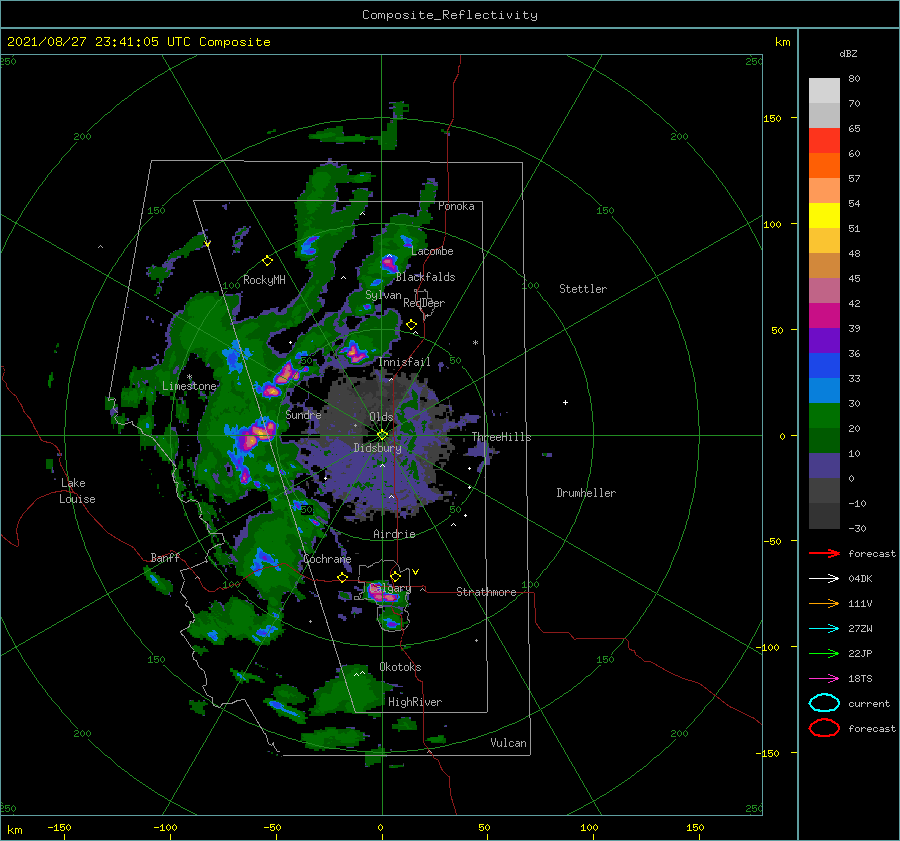Select the Sundre label
This screenshot has width=900, height=841.
(x=303, y=414)
